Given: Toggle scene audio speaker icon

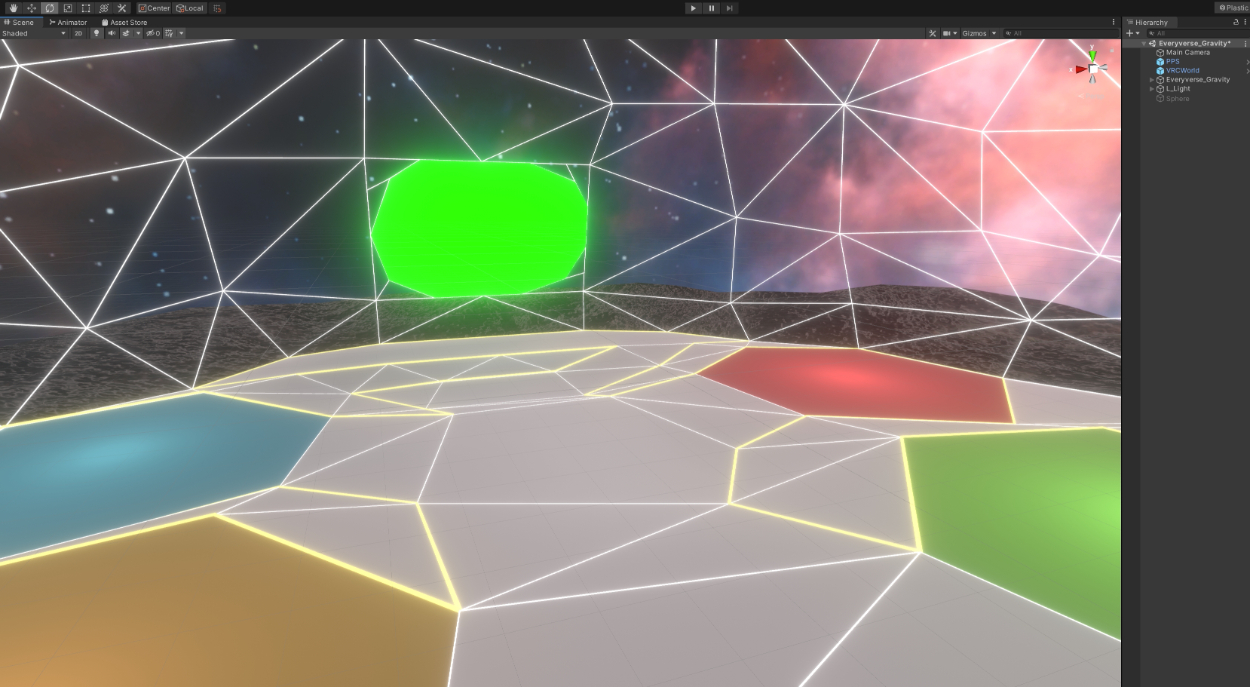Looking at the screenshot, I should coord(111,33).
